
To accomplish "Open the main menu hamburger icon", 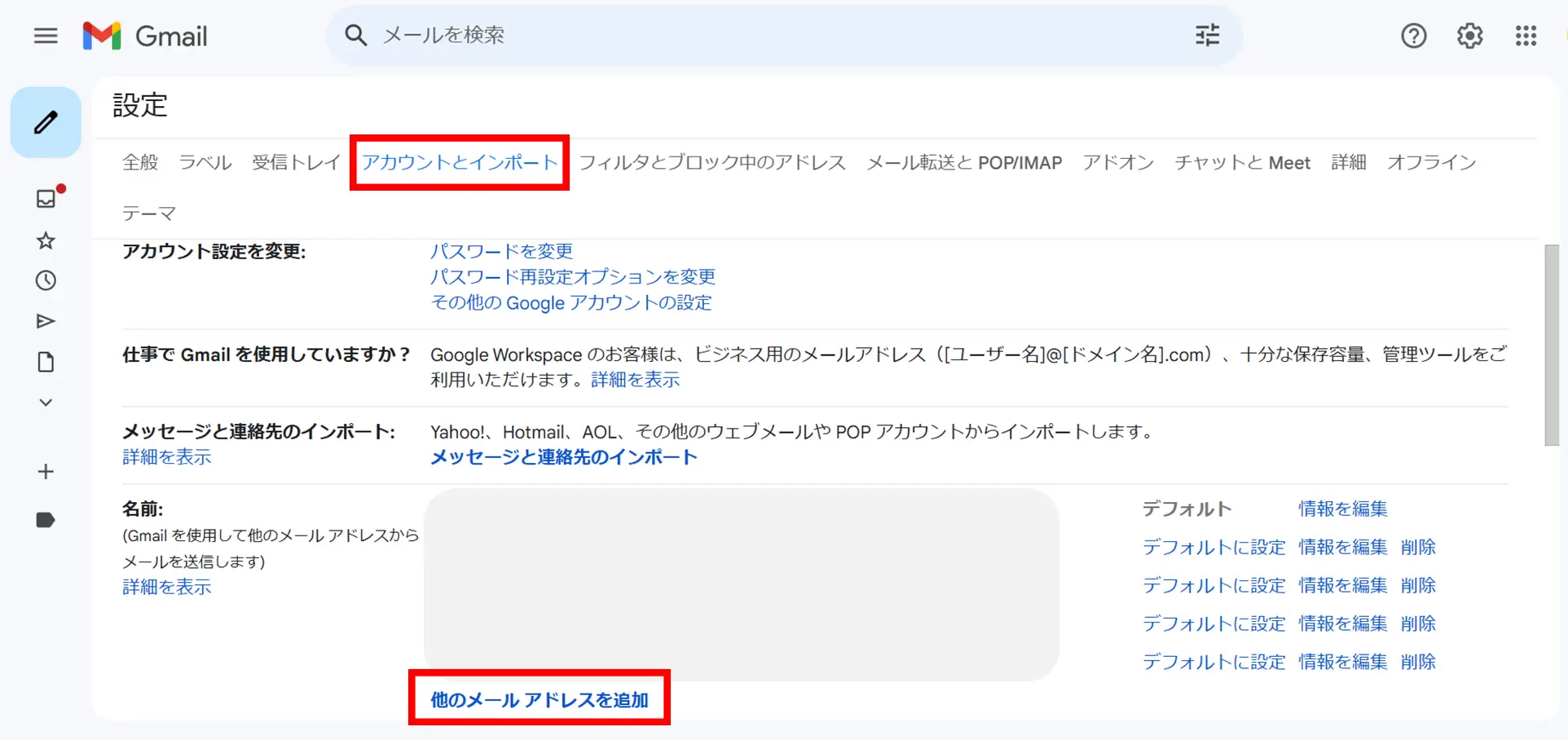I will pyautogui.click(x=46, y=36).
